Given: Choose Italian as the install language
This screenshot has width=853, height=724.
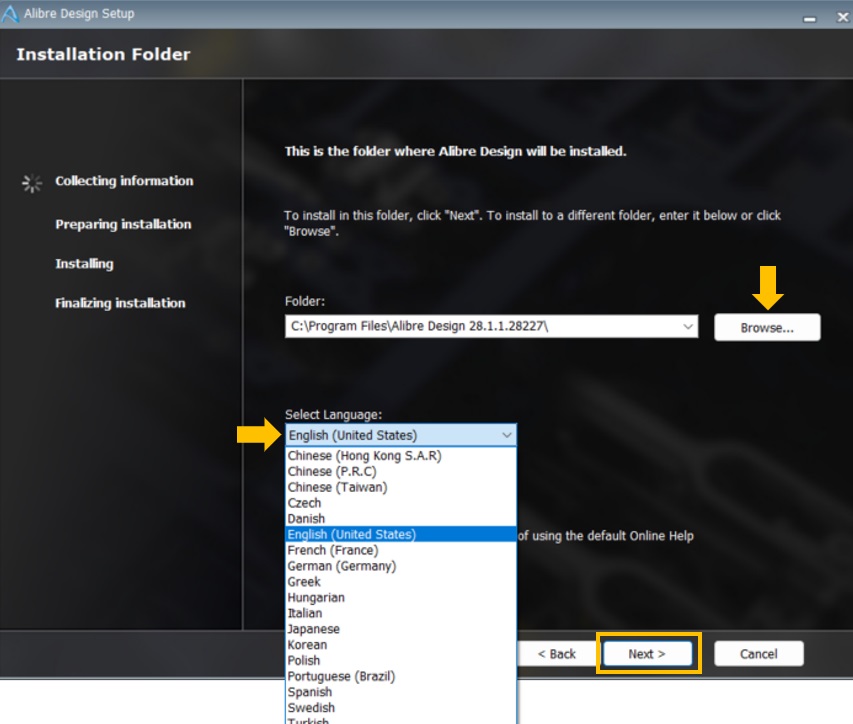Looking at the screenshot, I should [305, 613].
